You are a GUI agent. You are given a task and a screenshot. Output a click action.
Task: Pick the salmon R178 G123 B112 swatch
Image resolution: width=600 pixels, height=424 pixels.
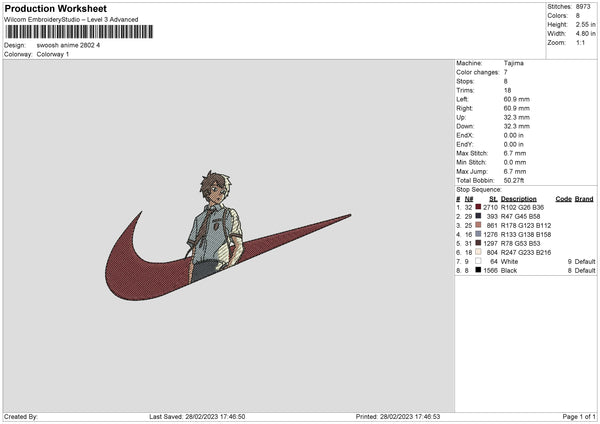point(478,225)
